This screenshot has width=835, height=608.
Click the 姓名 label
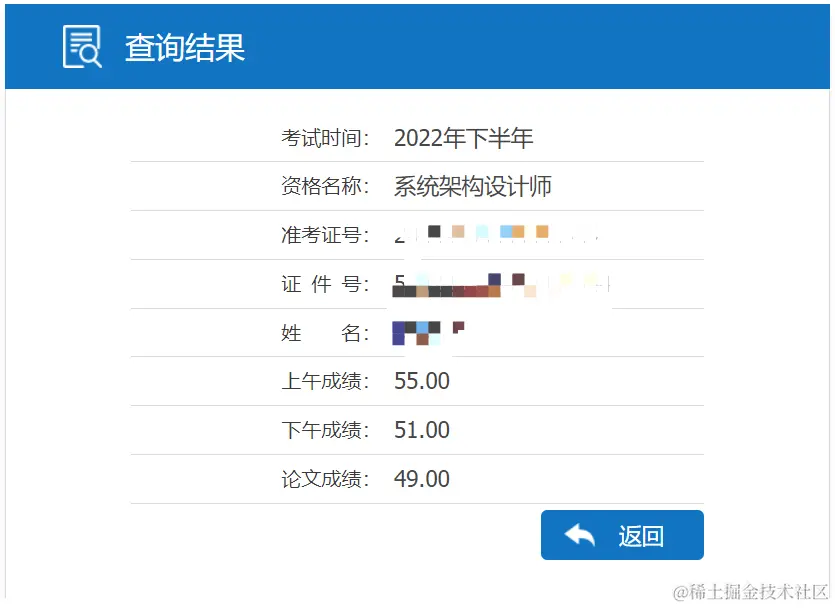(x=325, y=333)
